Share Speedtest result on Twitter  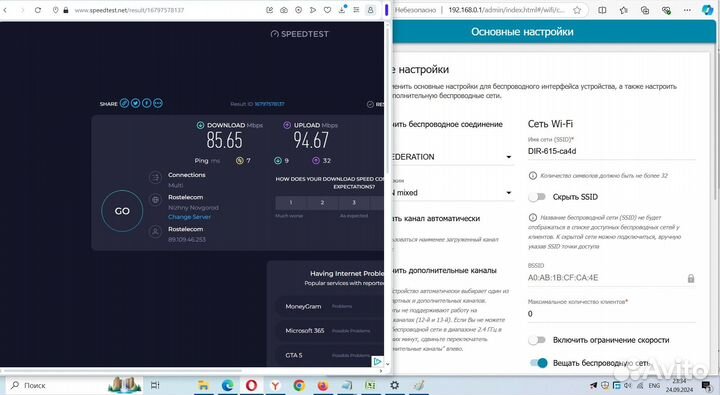point(135,103)
